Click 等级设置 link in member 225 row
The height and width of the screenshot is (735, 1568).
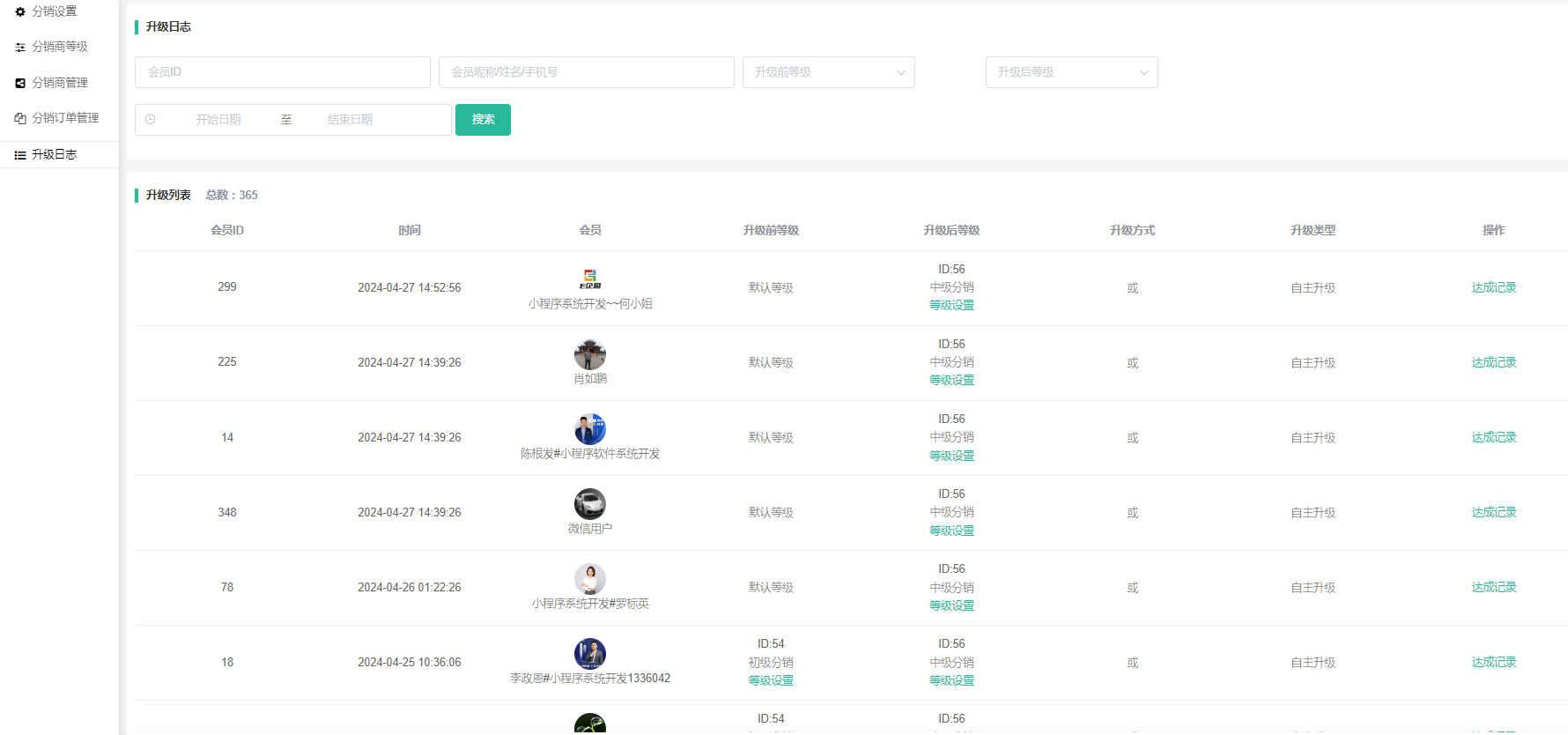(x=951, y=381)
